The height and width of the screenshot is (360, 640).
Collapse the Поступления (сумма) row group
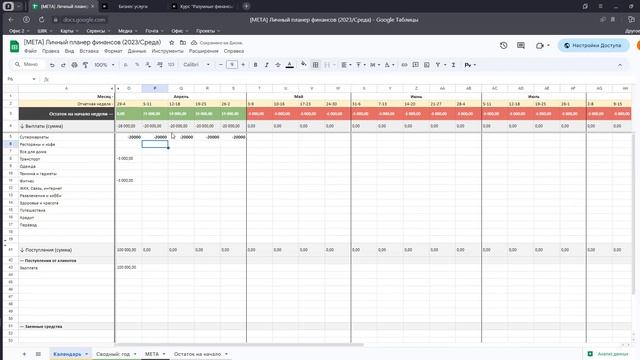click(x=22, y=250)
